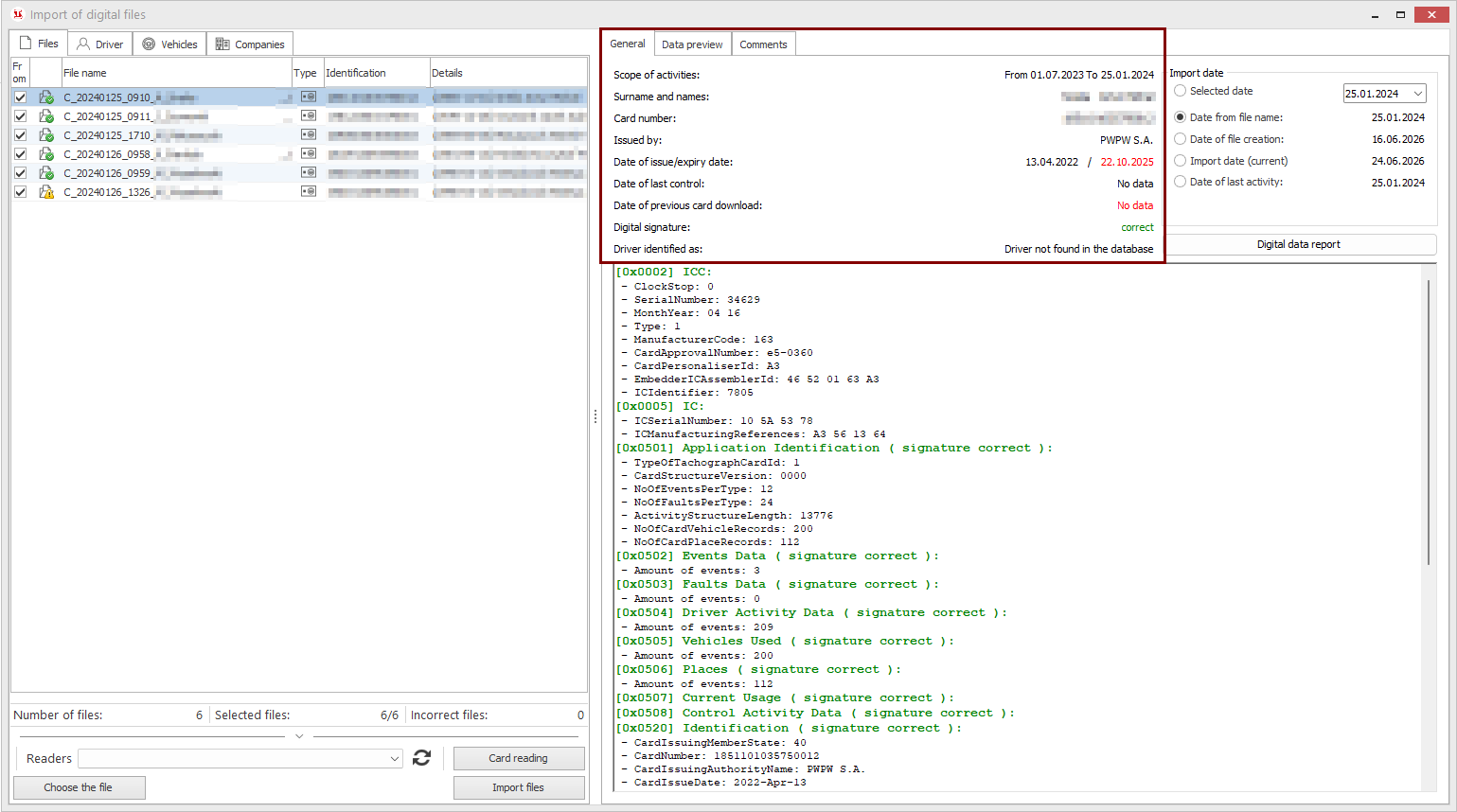Click the card type icon in row C_20240125_0910
This screenshot has width=1457, height=812.
(308, 97)
